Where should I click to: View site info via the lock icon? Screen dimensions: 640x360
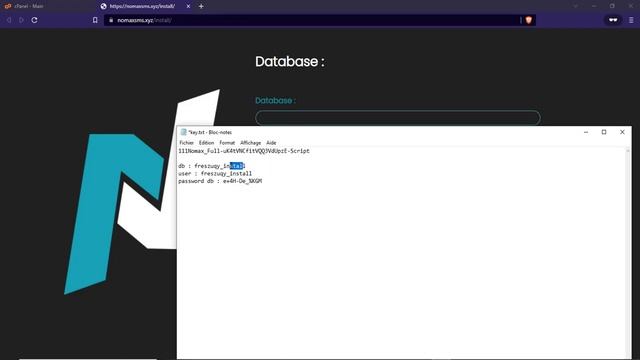click(111, 20)
